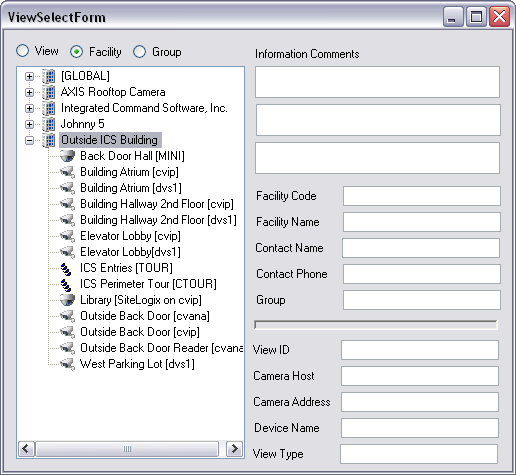Click the tour icon next to ICS Entries [TOUR]
516x475 pixels.
(x=66, y=268)
